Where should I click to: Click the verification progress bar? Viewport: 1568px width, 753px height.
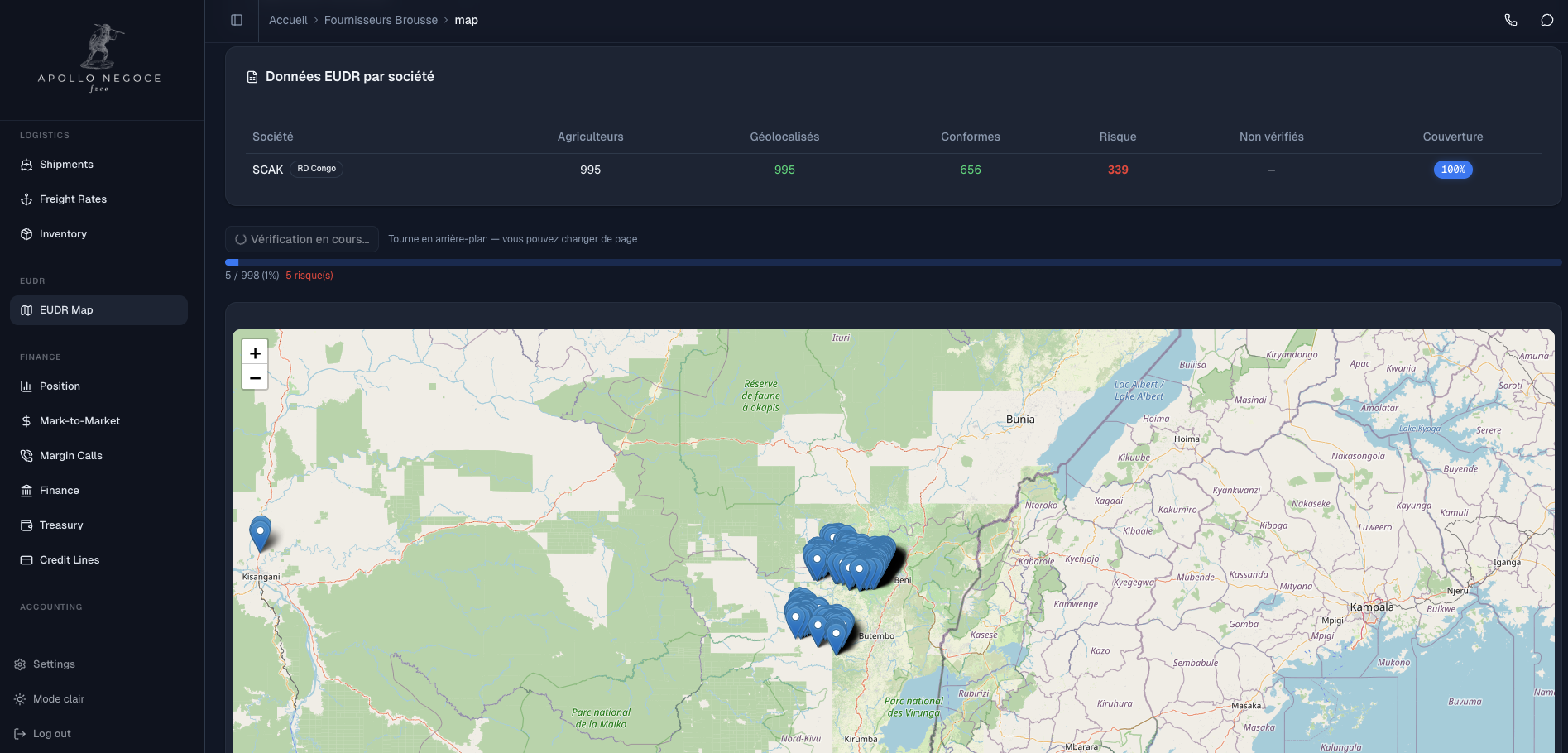892,262
